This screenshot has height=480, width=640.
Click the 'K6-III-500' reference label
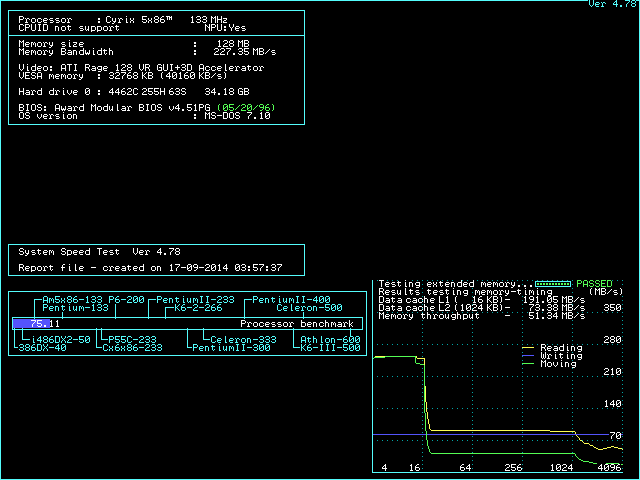(x=330, y=348)
